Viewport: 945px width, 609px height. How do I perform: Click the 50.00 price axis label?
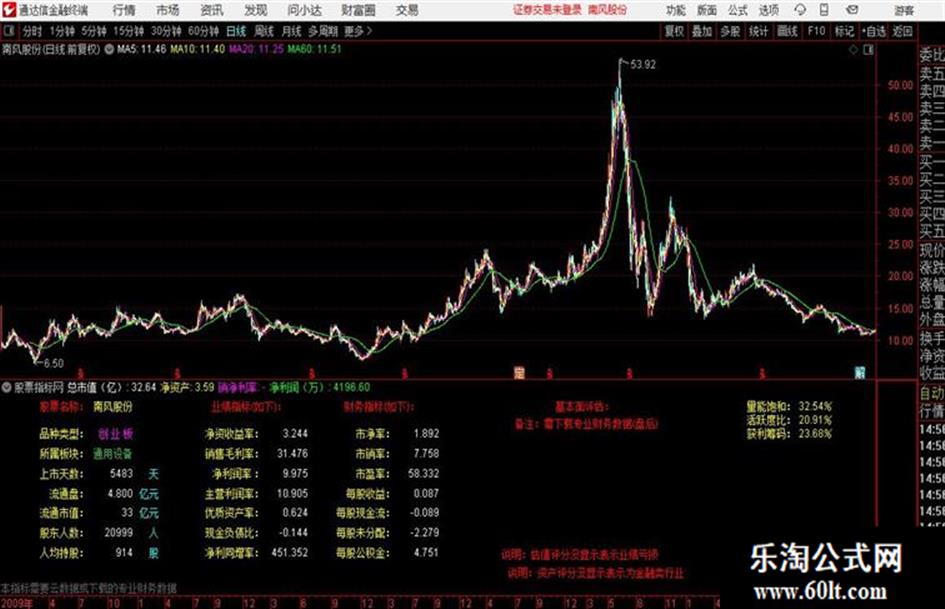(x=900, y=85)
